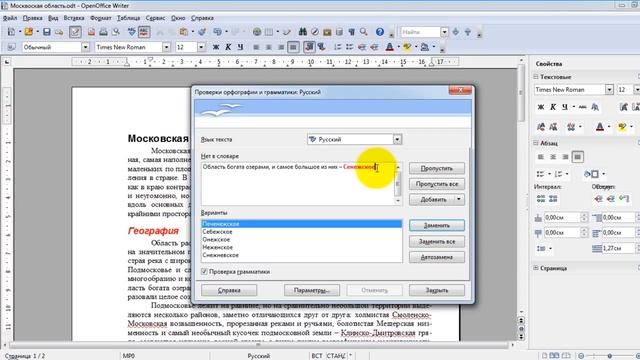This screenshot has height=360, width=640.
Task: Toggle Italic К in Properties sidebar
Action: 553,107
